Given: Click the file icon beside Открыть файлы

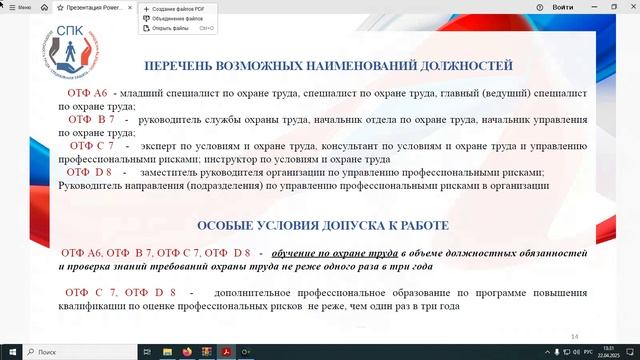Looking at the screenshot, I should [146, 29].
